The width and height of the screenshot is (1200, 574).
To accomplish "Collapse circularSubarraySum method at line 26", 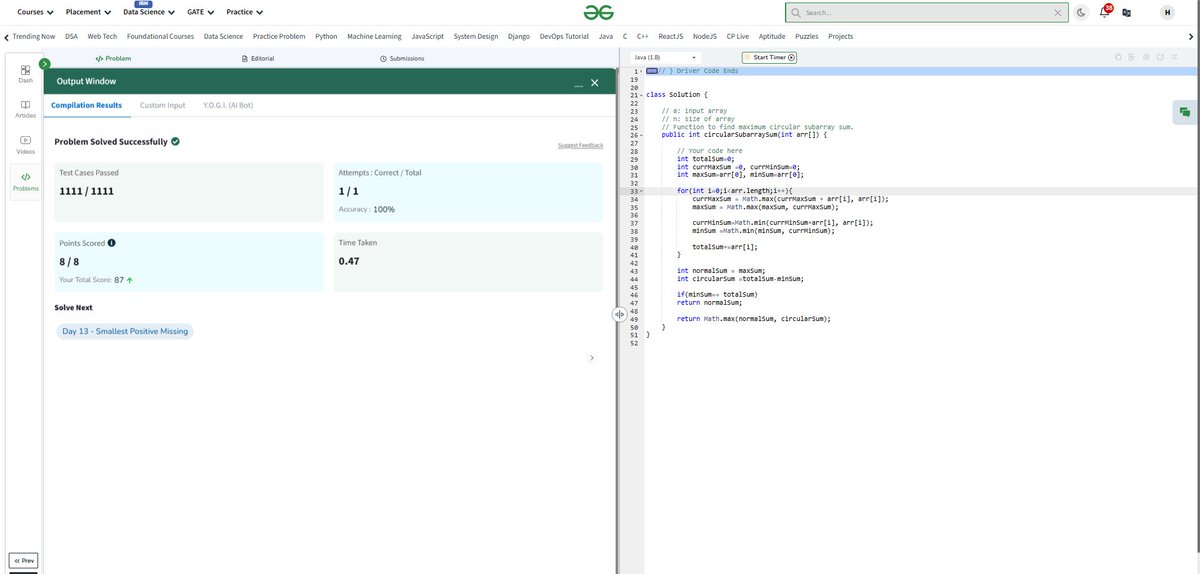I will (x=641, y=135).
